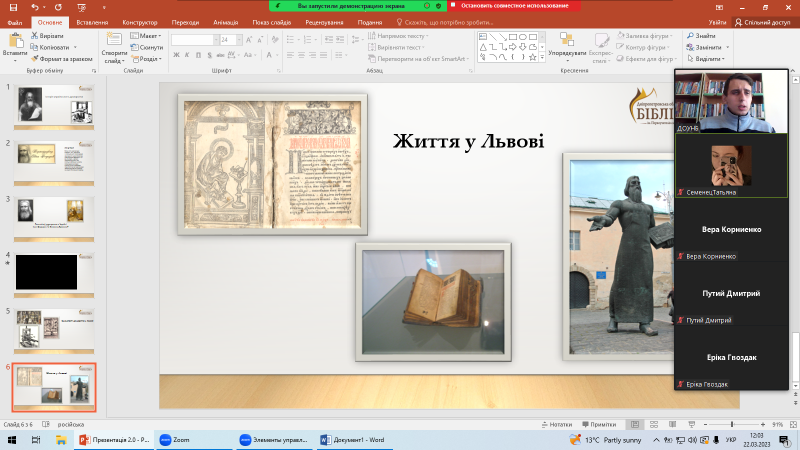The image size is (800, 450).
Task: Start the slideshow from the status bar
Action: pos(691,424)
